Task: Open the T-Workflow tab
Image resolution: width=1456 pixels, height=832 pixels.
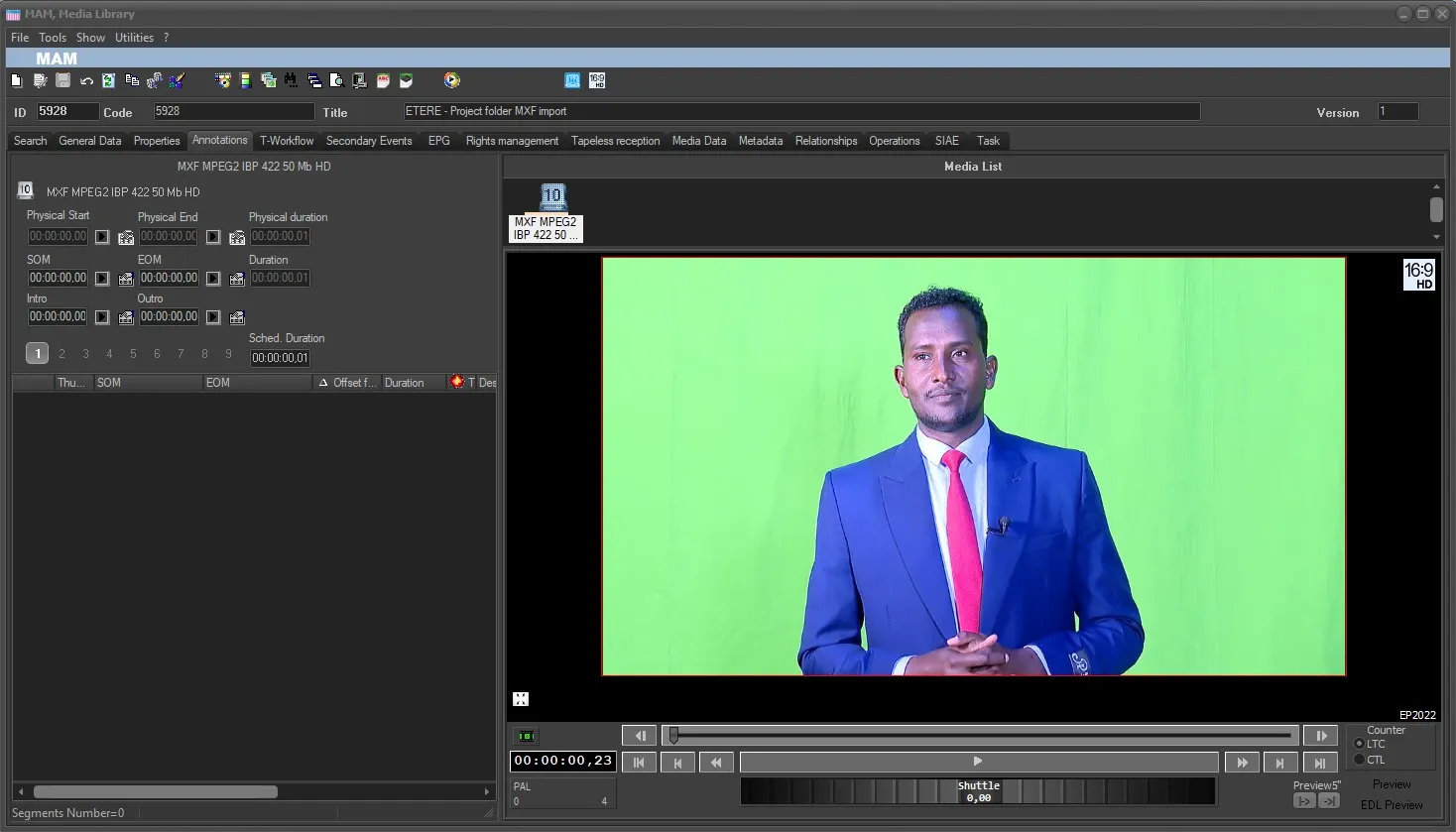Action: (287, 141)
